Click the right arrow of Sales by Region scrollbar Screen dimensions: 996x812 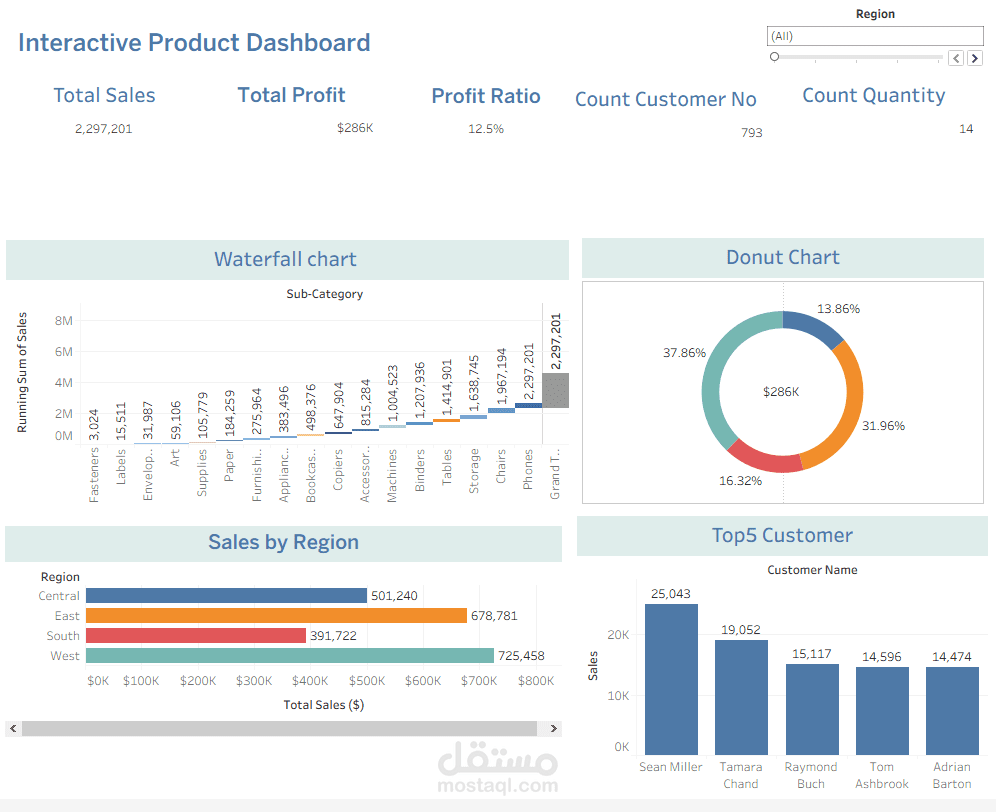[553, 728]
